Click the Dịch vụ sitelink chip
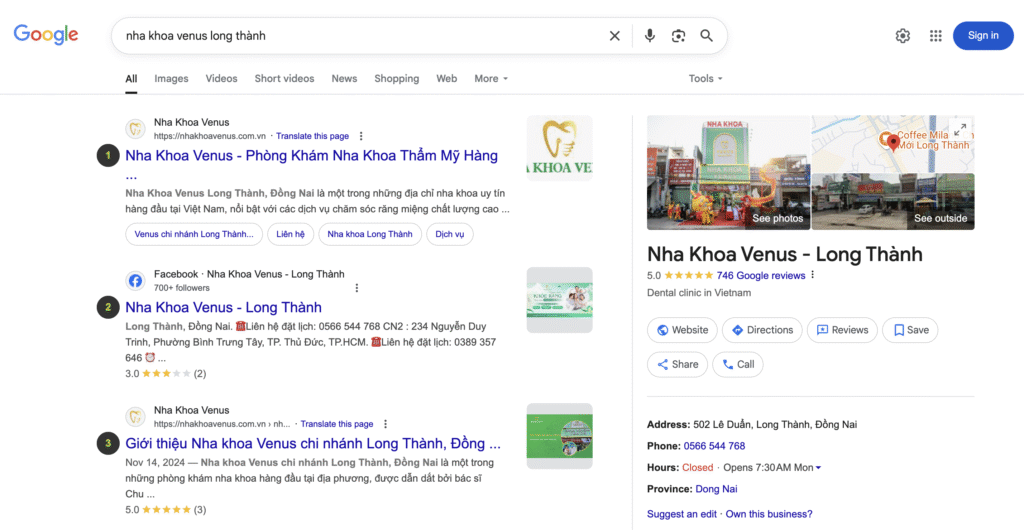This screenshot has width=1024, height=530. pos(449,234)
